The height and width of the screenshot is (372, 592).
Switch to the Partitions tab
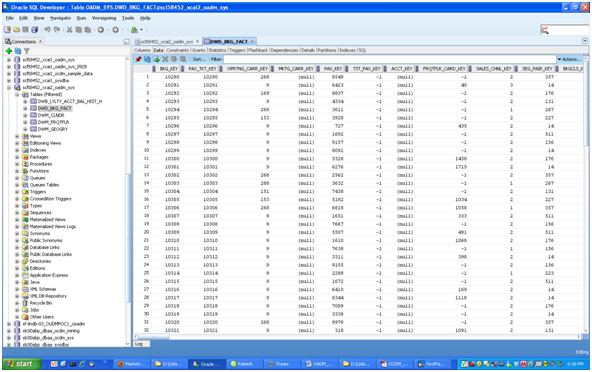[x=327, y=50]
